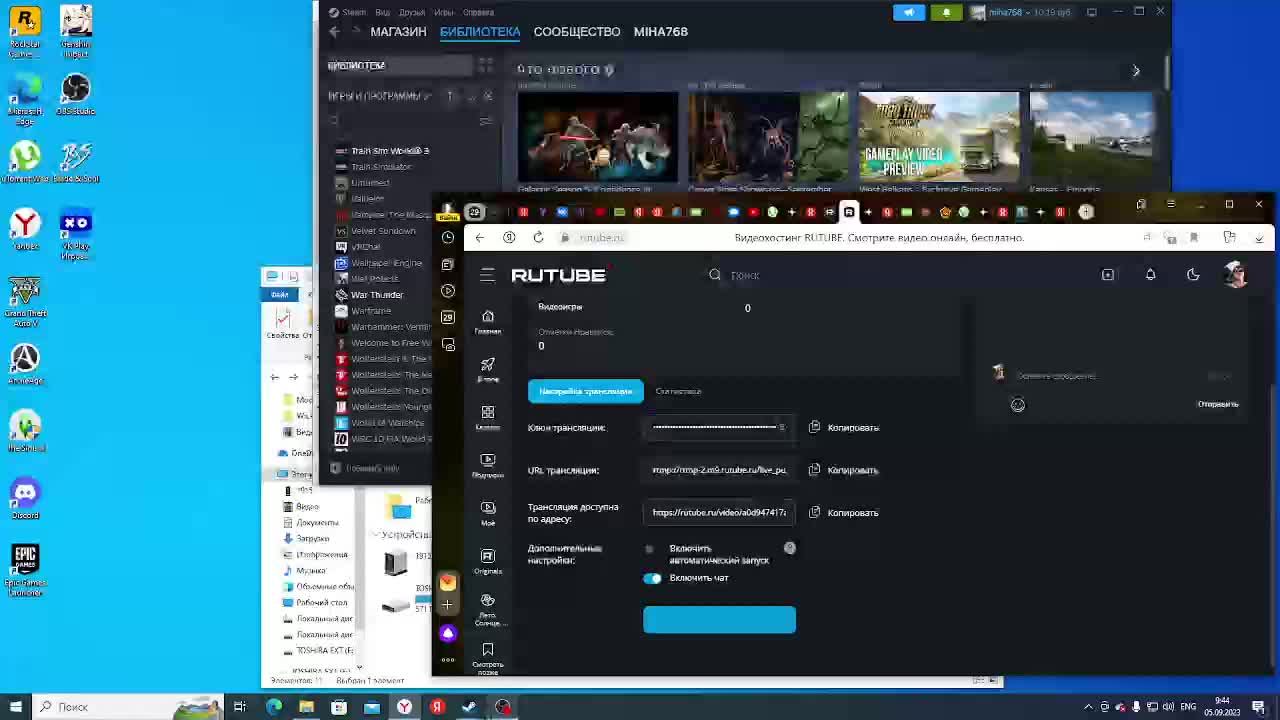Open Steam СООБЩЕСТВО tab
The height and width of the screenshot is (720, 1280).
[577, 31]
